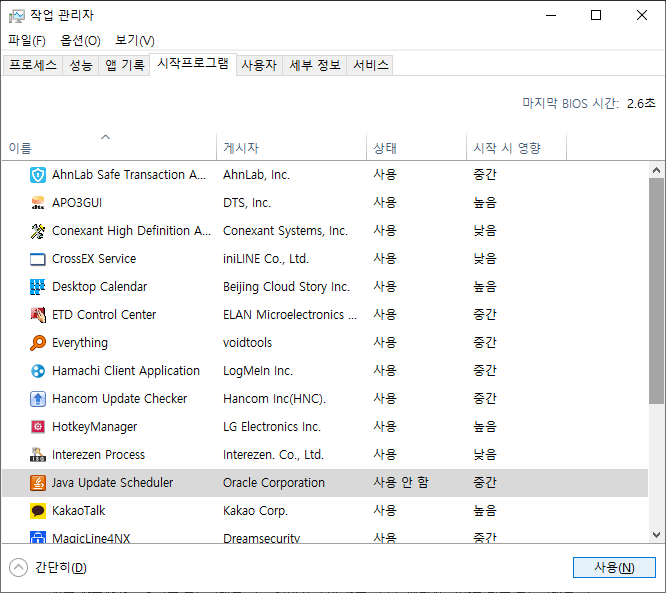Click the Desktop Calendar grid icon
Screen dimensions: 666x593
coord(38,287)
